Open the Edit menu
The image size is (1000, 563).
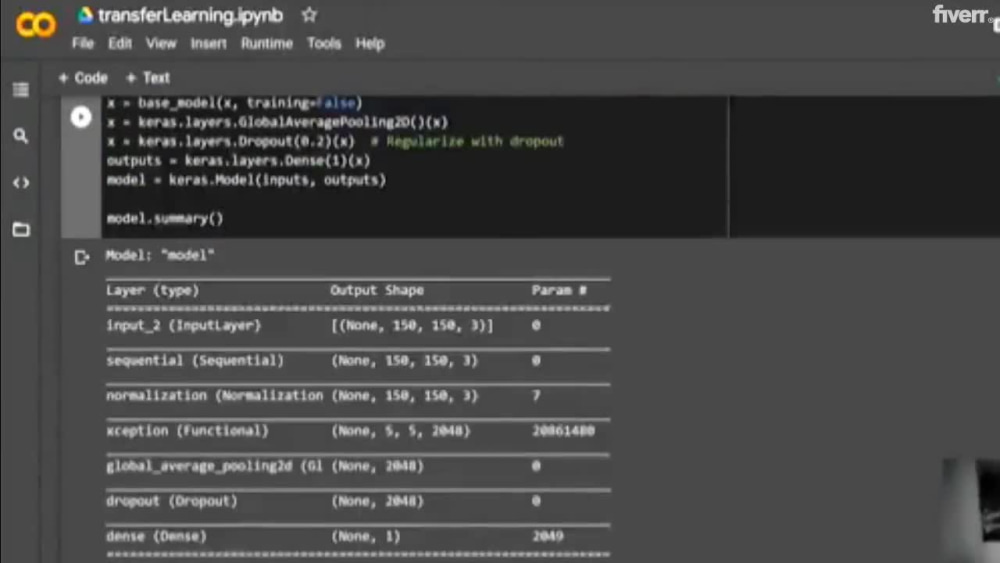[x=120, y=43]
